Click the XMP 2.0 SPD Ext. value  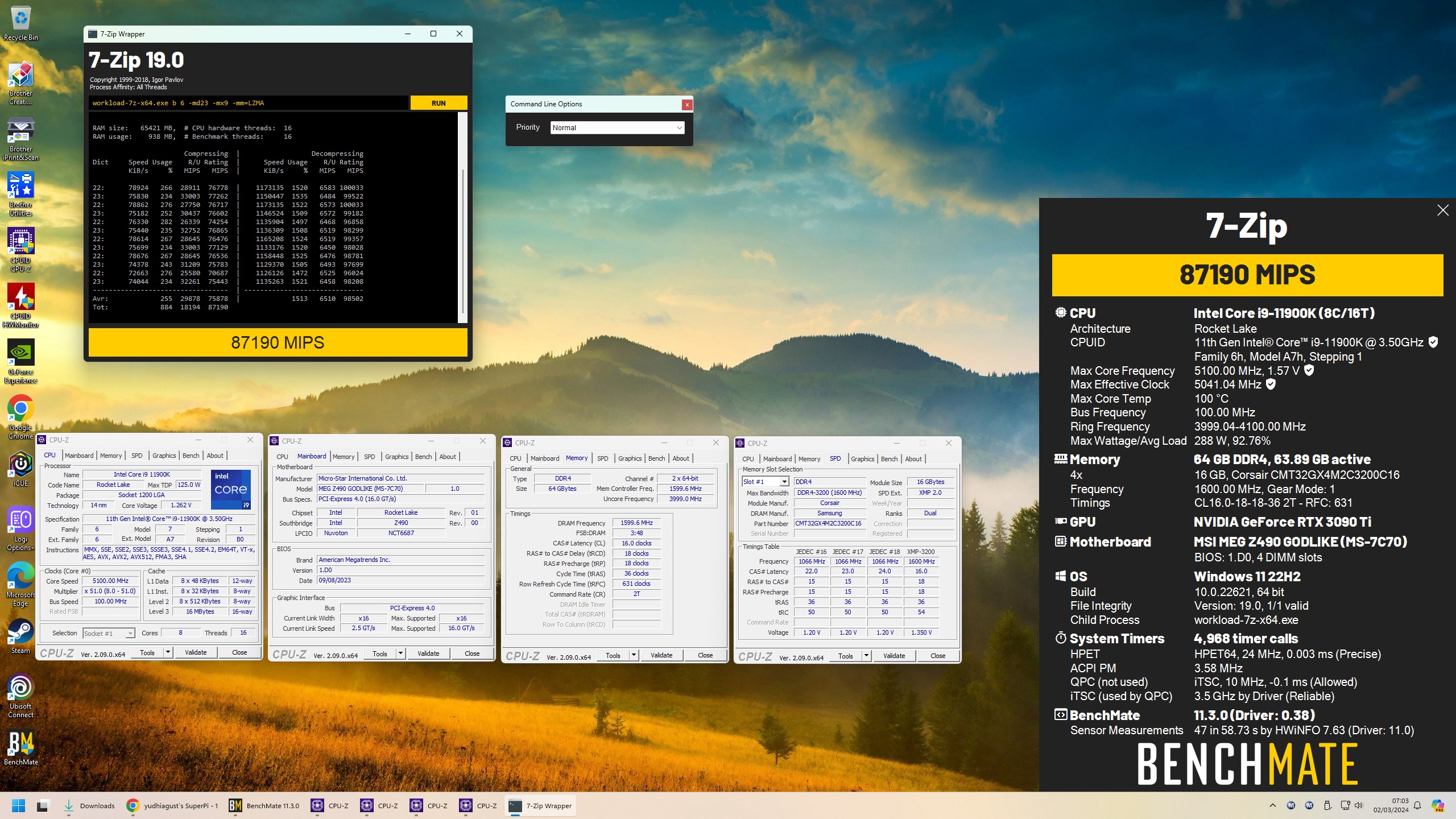(930, 493)
